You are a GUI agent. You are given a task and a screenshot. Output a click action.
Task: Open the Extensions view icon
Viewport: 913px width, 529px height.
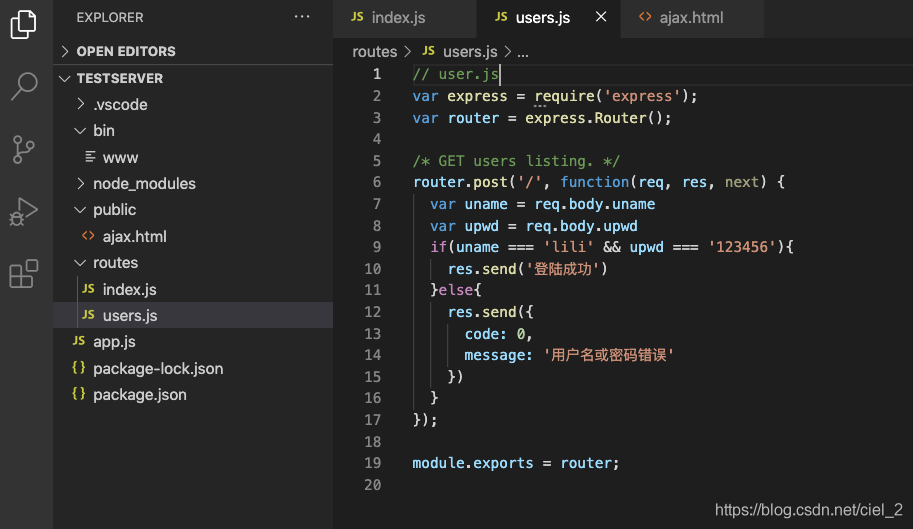pyautogui.click(x=24, y=274)
